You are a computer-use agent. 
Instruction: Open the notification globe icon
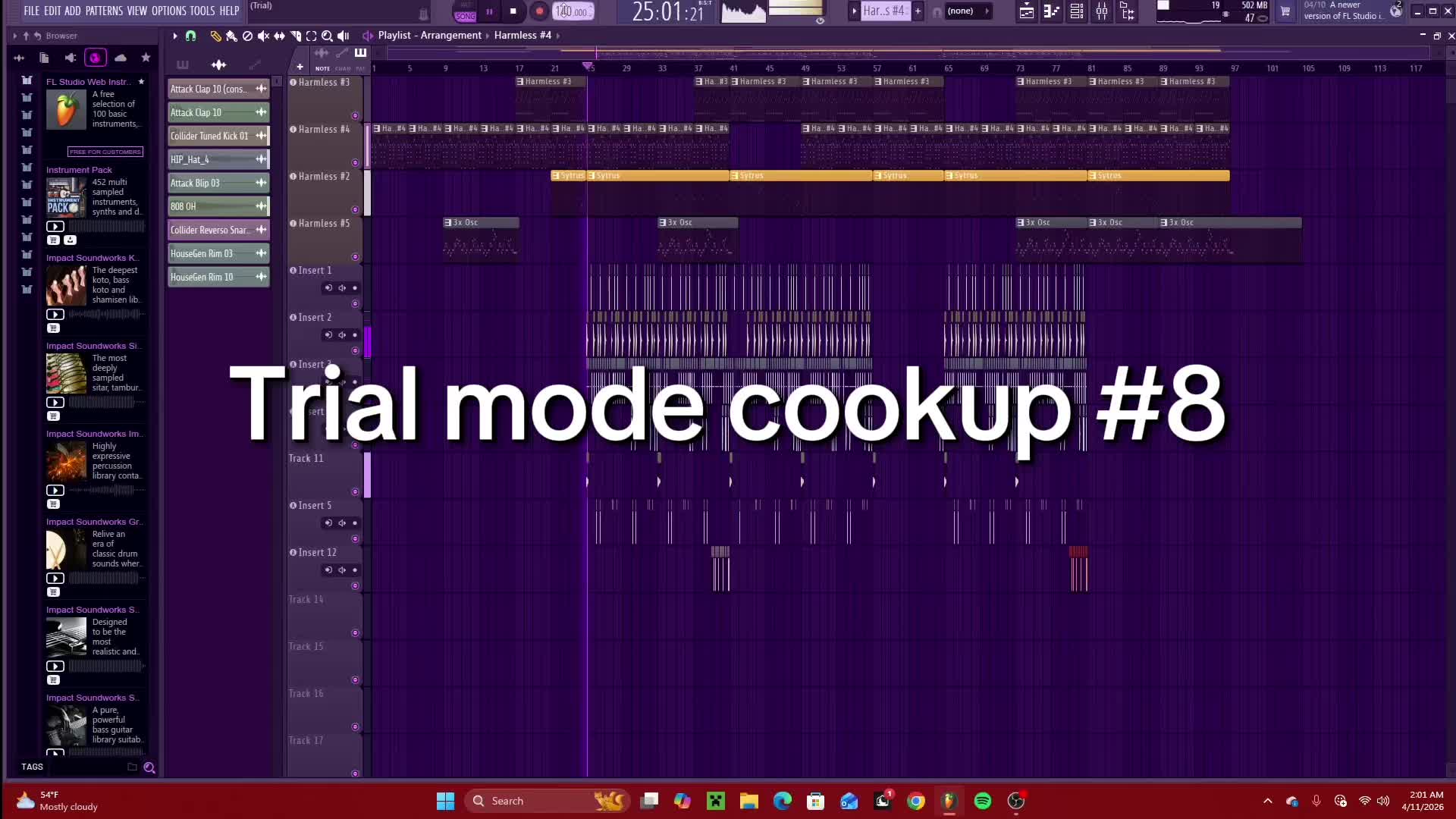click(1396, 11)
